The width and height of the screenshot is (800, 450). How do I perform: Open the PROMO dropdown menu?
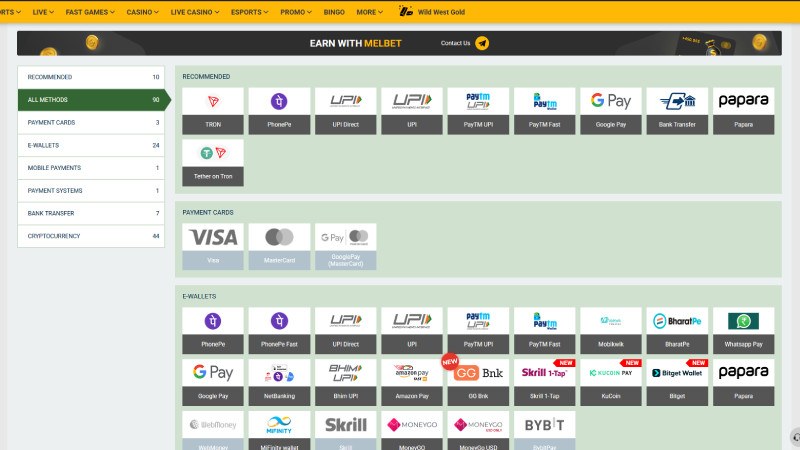tap(295, 12)
